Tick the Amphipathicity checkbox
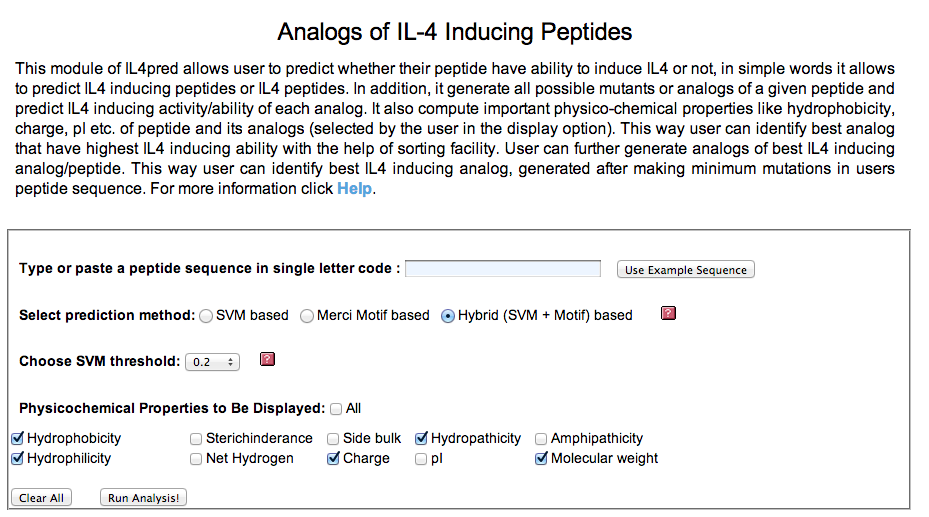Image resolution: width=929 pixels, height=517 pixels. coord(541,439)
